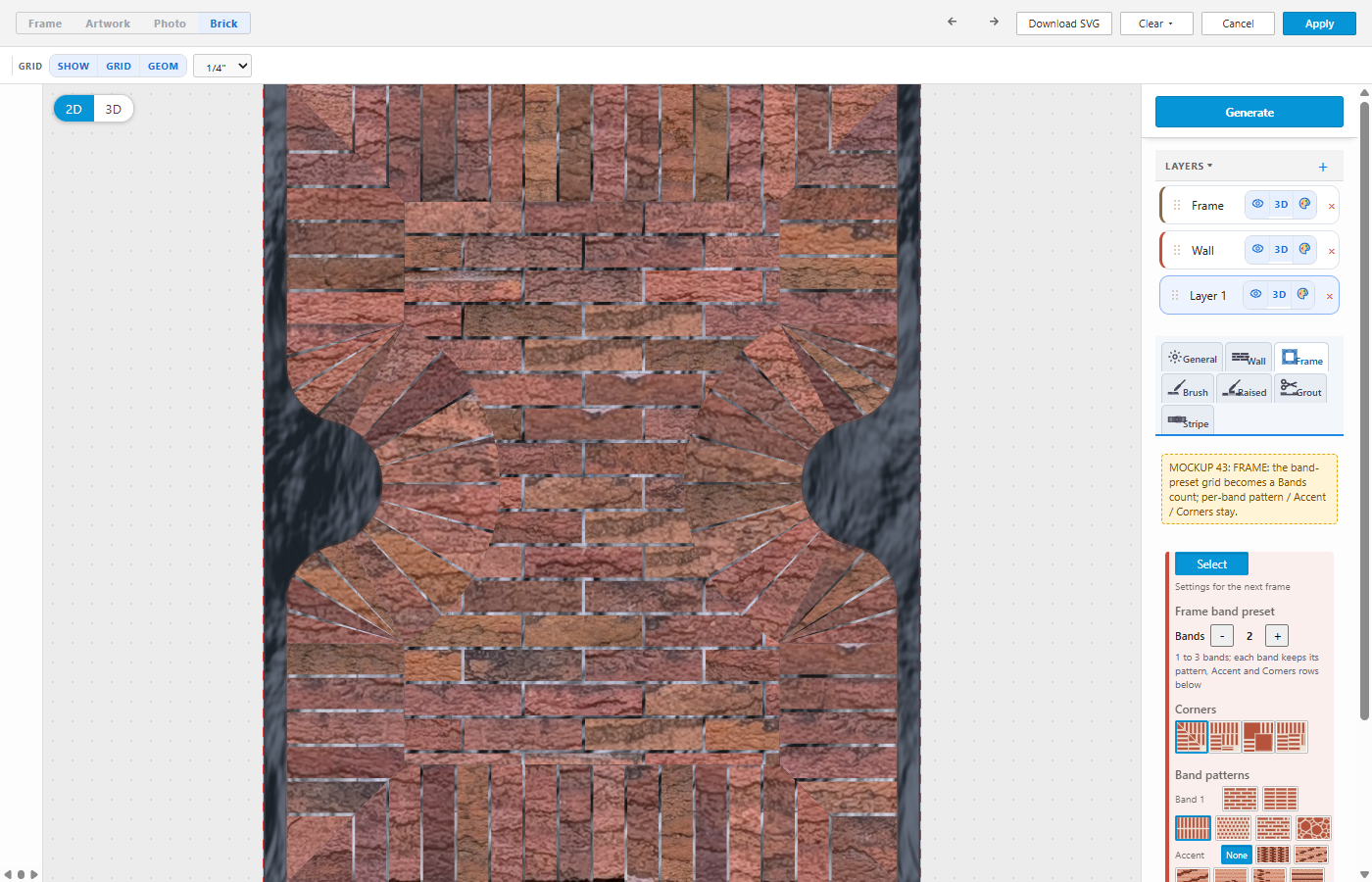The width and height of the screenshot is (1372, 882).
Task: Open the Frame tool tab
Action: (1301, 358)
